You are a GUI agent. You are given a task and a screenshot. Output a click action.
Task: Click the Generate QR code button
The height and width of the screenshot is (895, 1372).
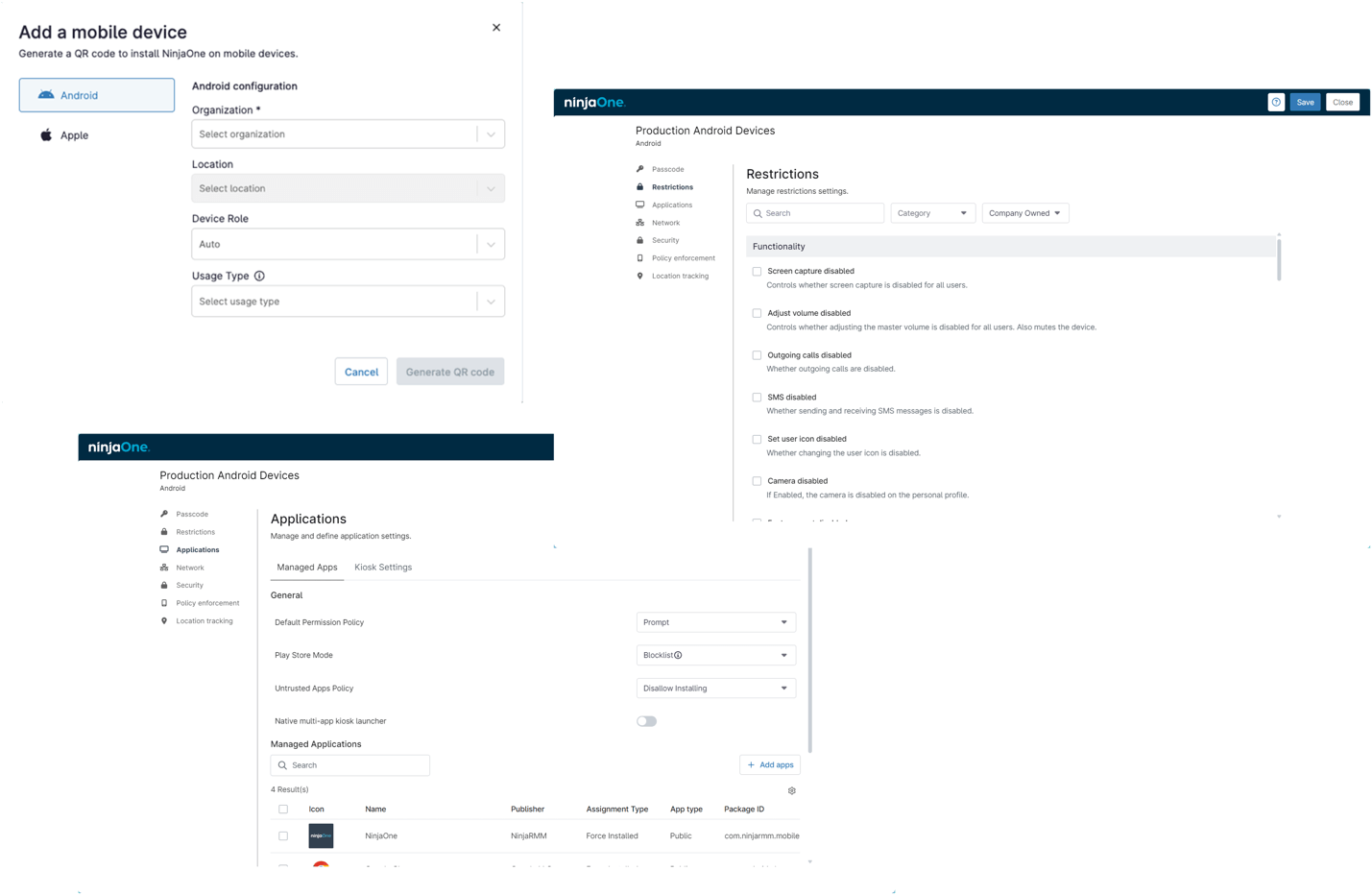tap(450, 372)
